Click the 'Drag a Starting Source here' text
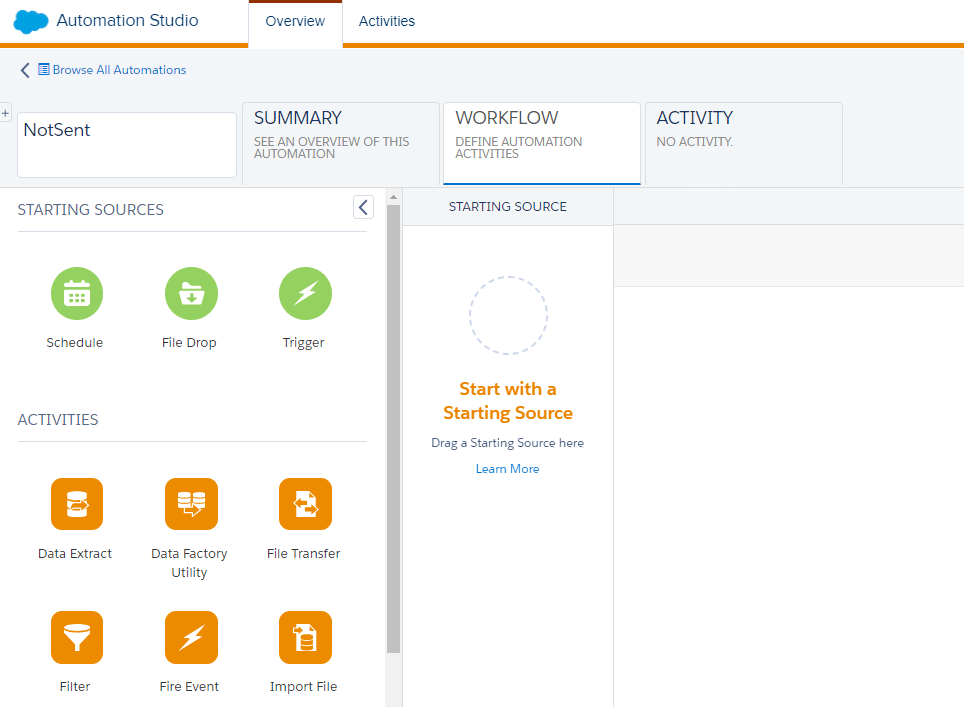964x707 pixels. click(508, 443)
